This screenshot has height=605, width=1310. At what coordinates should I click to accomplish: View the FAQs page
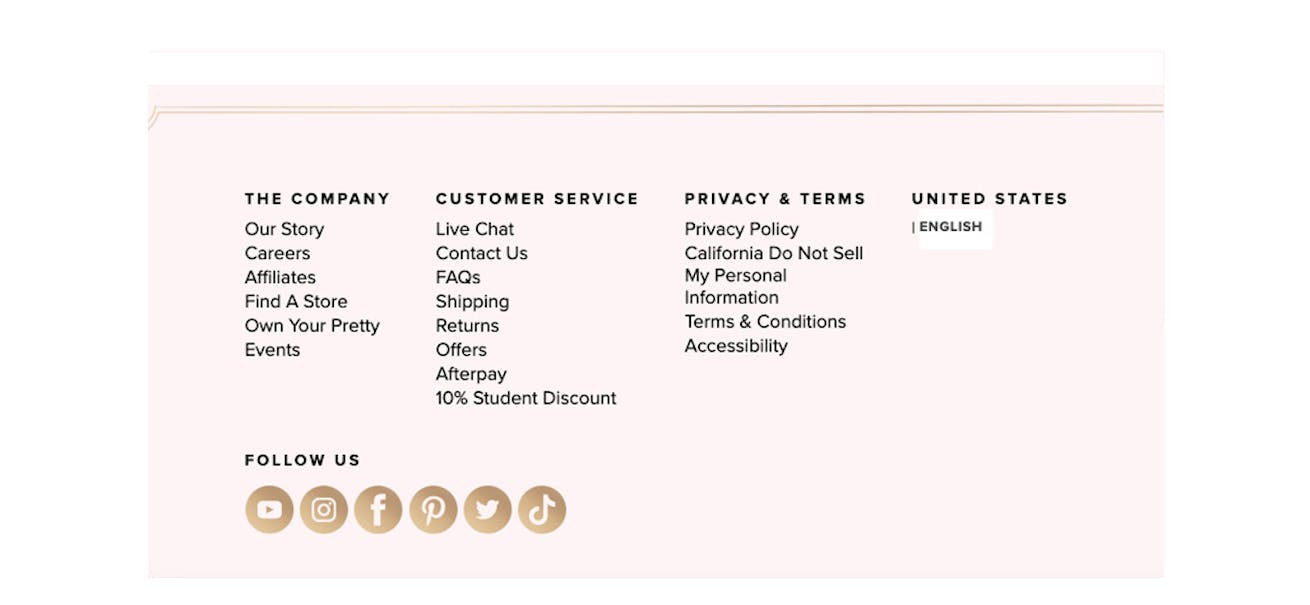click(x=458, y=277)
